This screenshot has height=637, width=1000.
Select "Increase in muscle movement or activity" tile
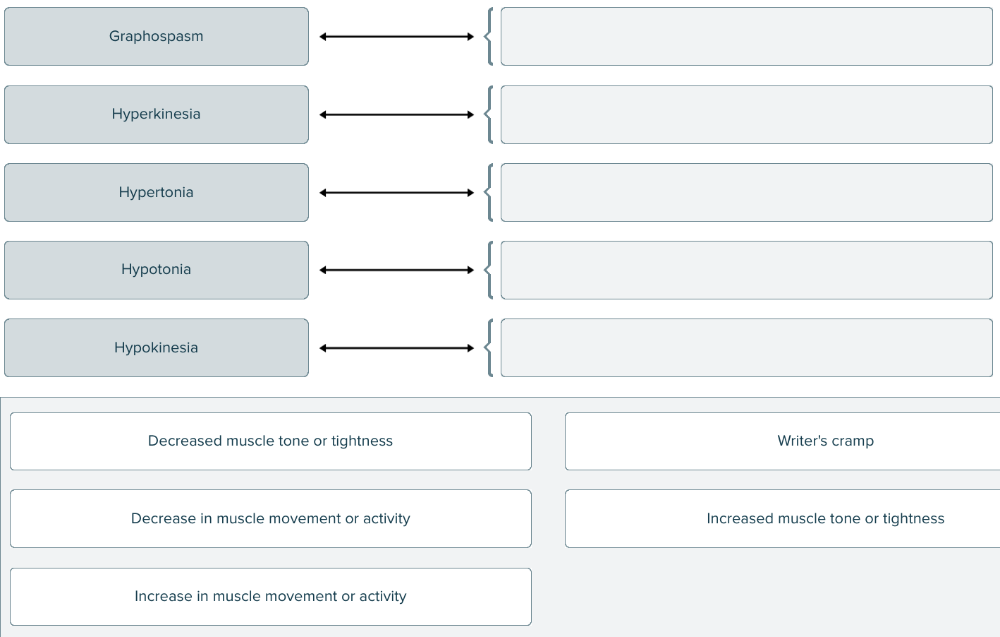270,596
